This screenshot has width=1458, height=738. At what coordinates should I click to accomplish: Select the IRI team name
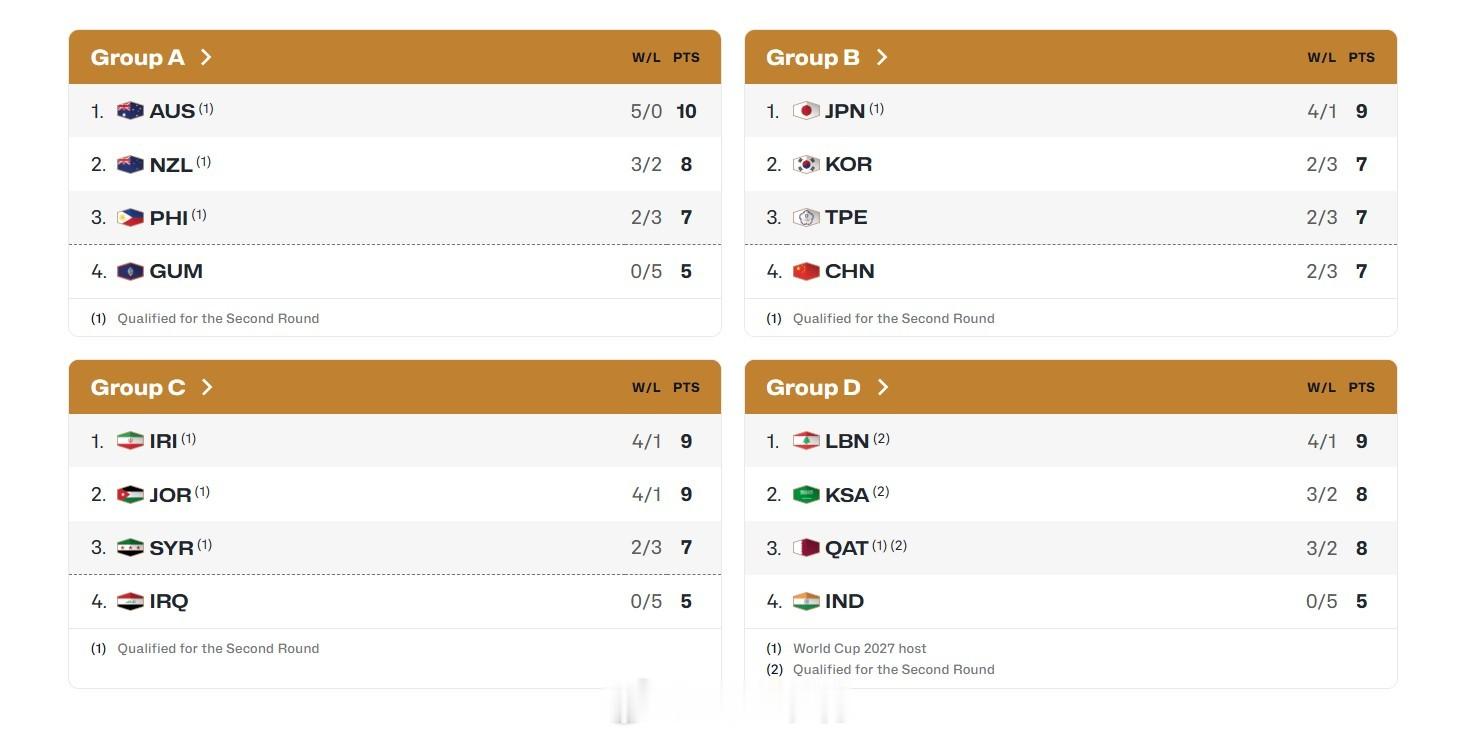click(163, 441)
